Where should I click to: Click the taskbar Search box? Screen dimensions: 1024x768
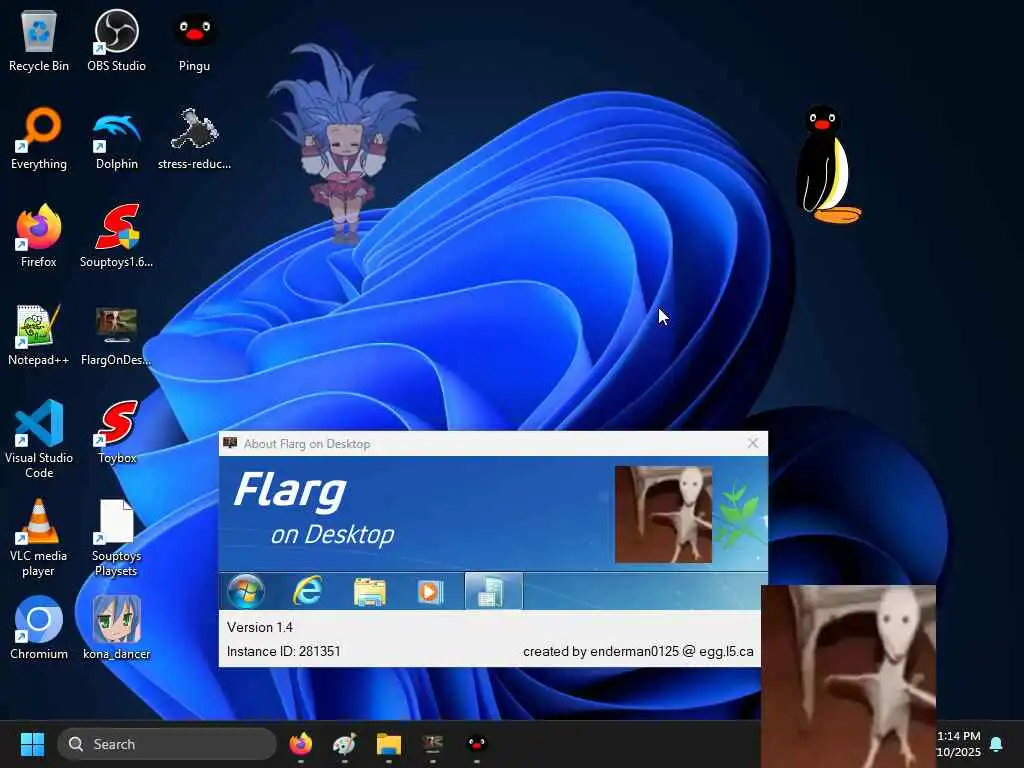pos(167,744)
